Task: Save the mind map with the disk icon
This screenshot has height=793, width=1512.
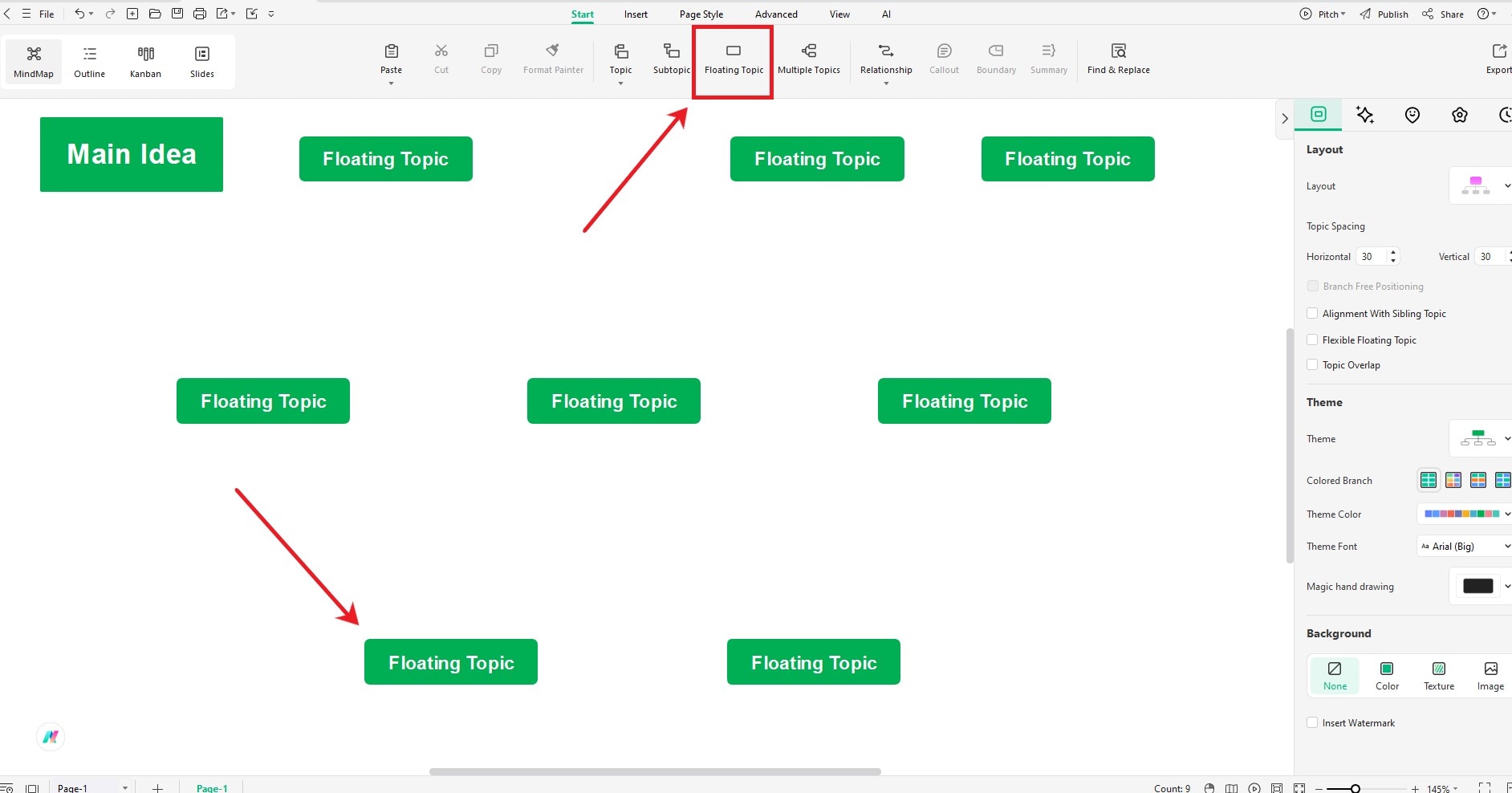Action: tap(177, 14)
